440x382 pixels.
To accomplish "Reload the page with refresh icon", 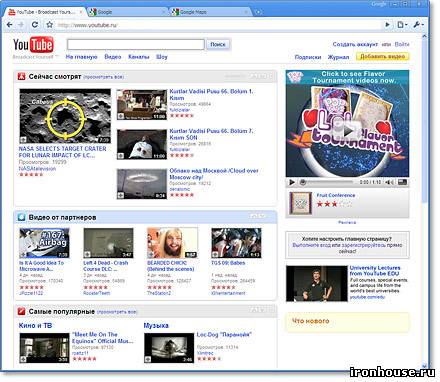I will pos(35,25).
